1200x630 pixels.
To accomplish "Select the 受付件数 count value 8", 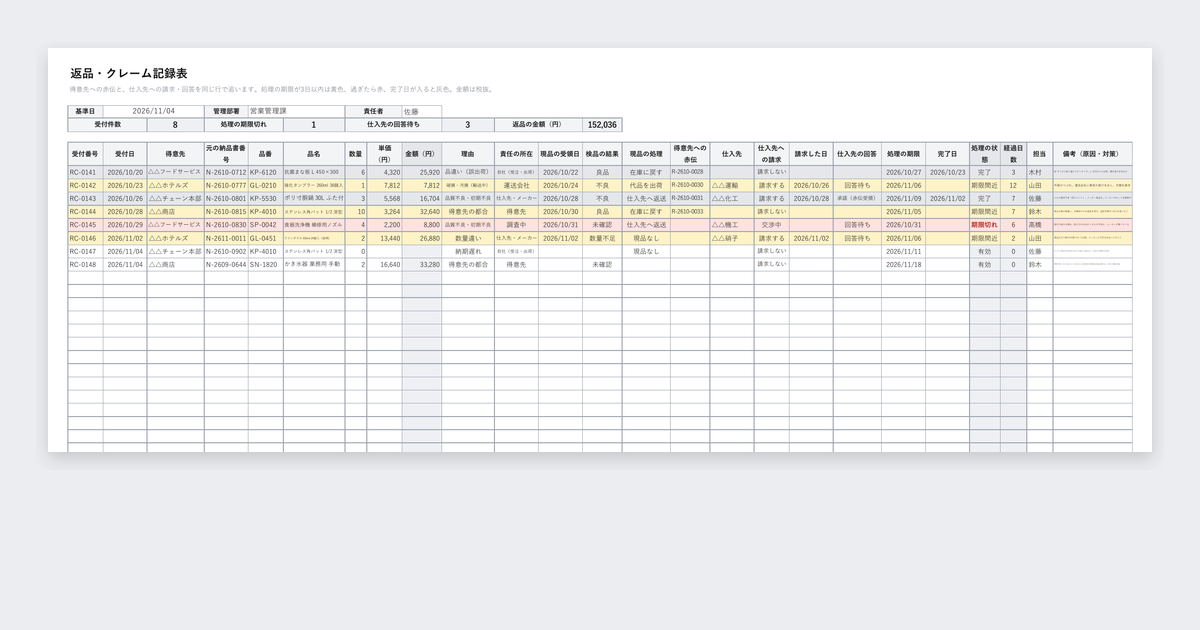I will (x=175, y=125).
